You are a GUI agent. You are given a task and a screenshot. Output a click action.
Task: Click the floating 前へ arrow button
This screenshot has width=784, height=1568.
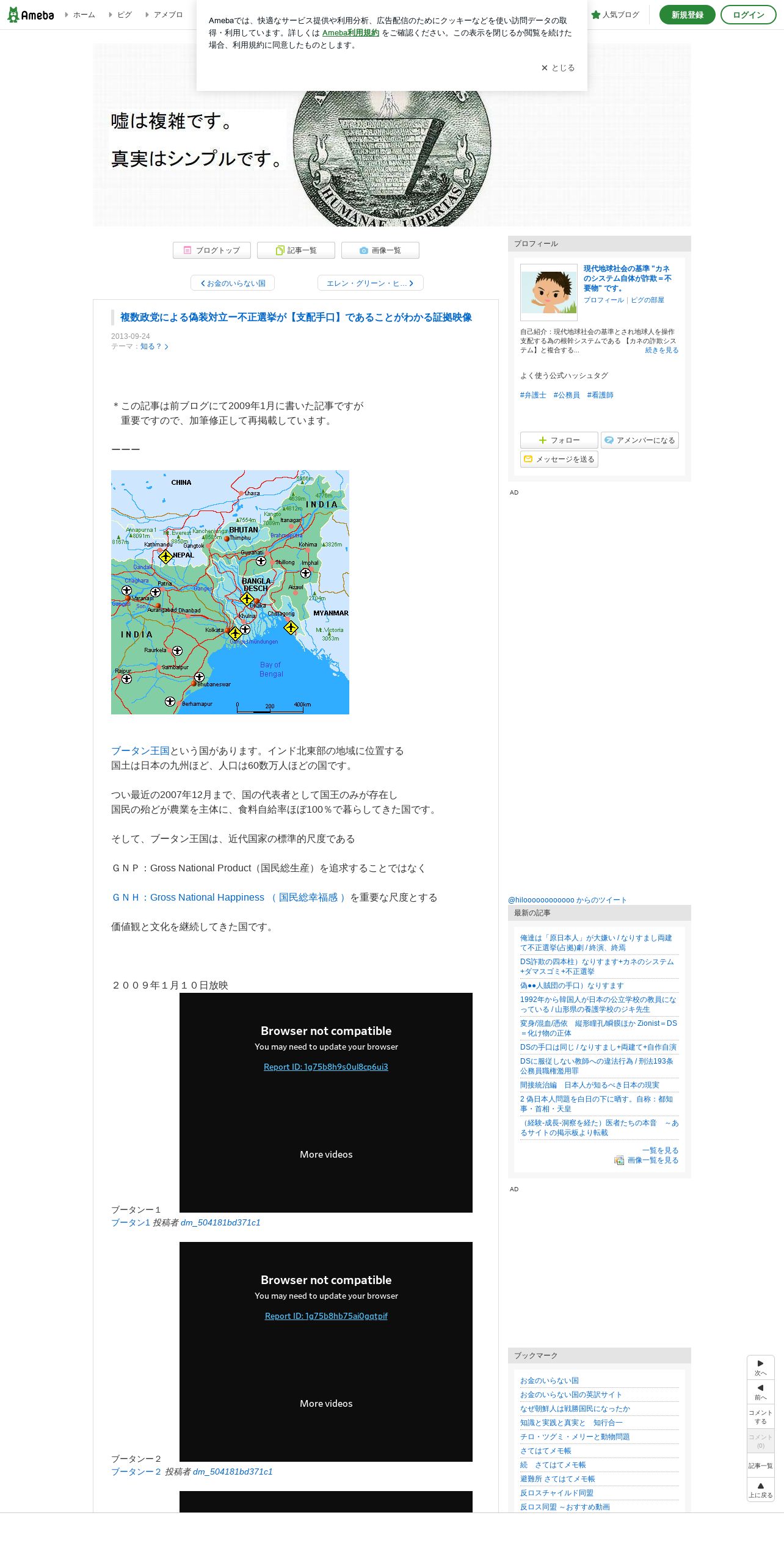761,1392
